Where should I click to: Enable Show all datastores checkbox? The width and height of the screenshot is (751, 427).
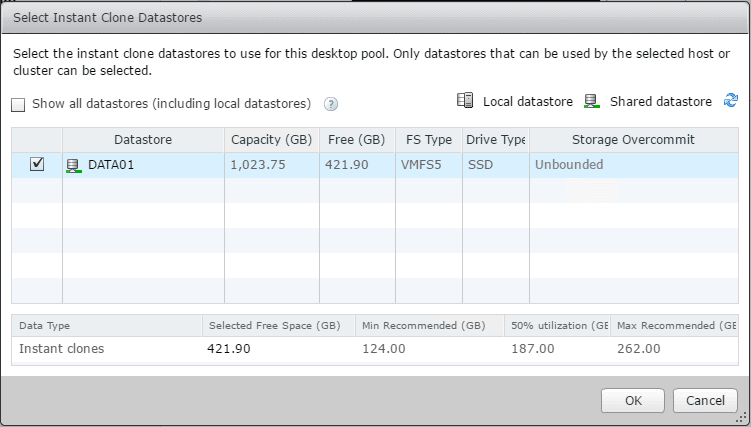[x=19, y=104]
